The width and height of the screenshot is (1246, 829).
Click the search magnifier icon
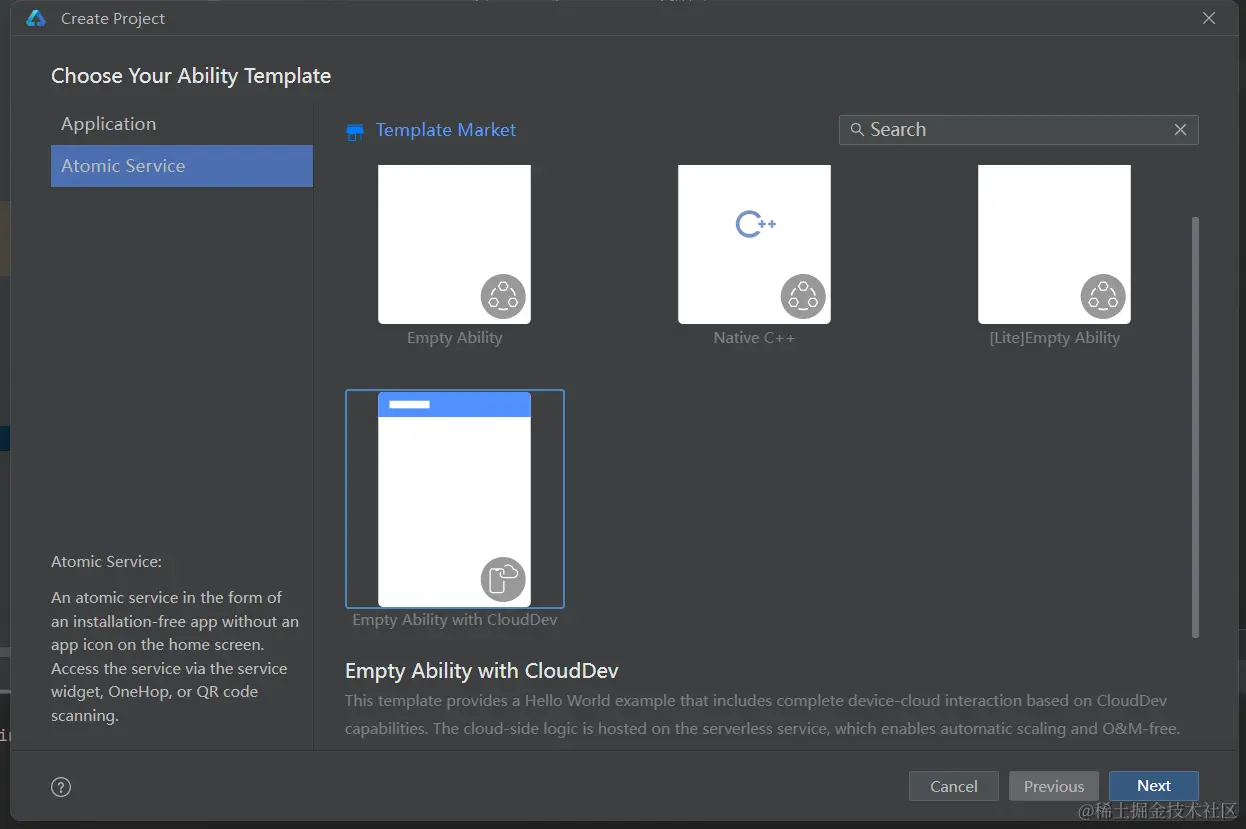pos(856,130)
